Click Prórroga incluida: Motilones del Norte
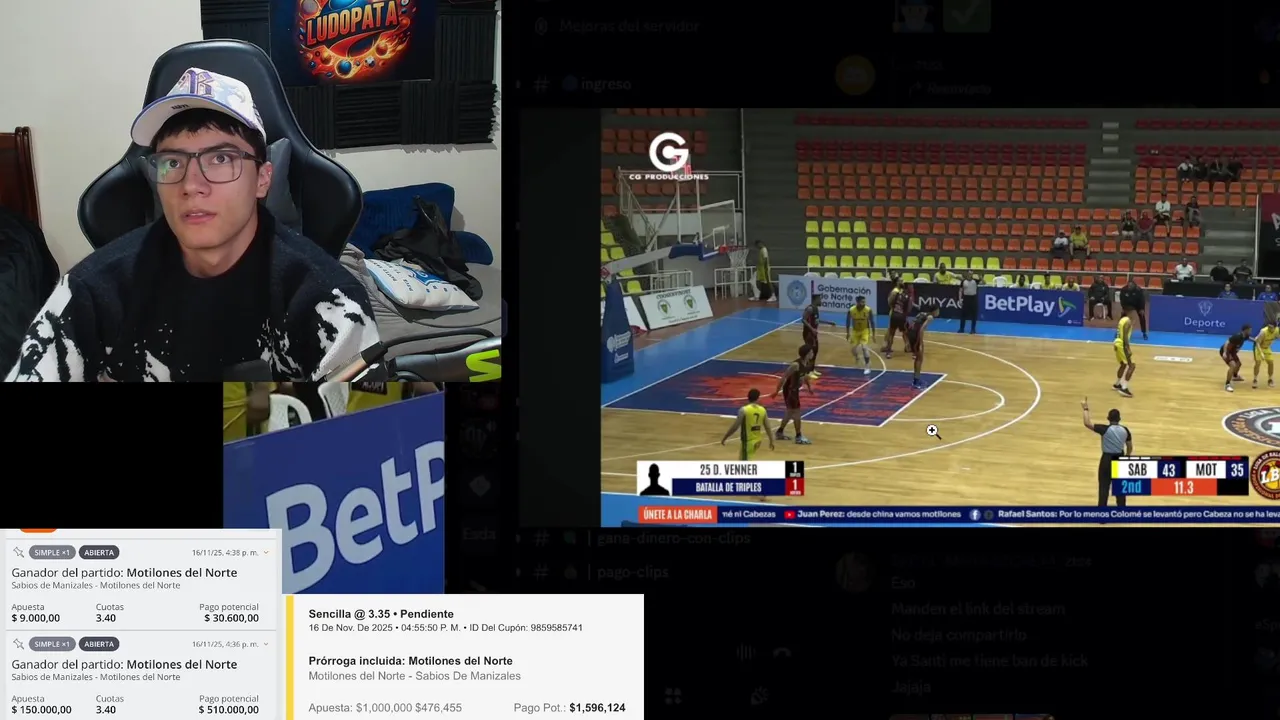 click(x=410, y=661)
